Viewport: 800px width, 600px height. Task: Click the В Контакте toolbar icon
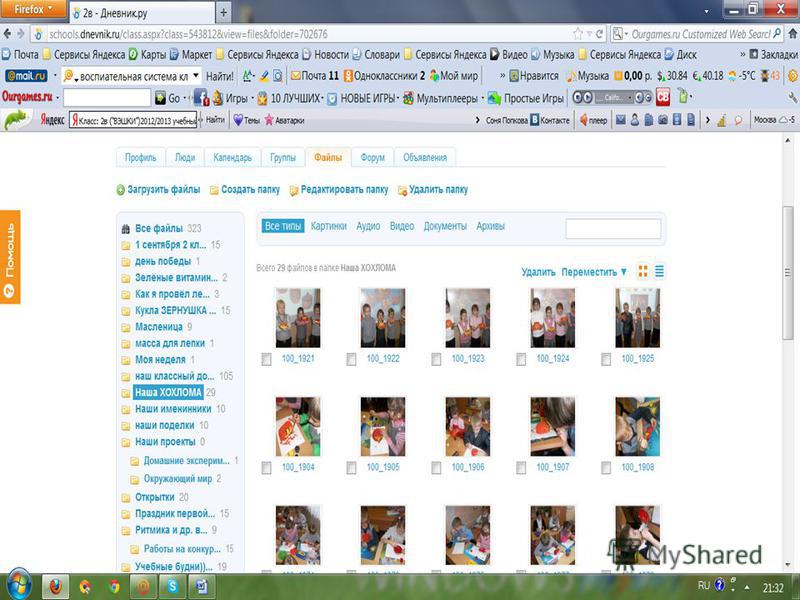coord(550,120)
